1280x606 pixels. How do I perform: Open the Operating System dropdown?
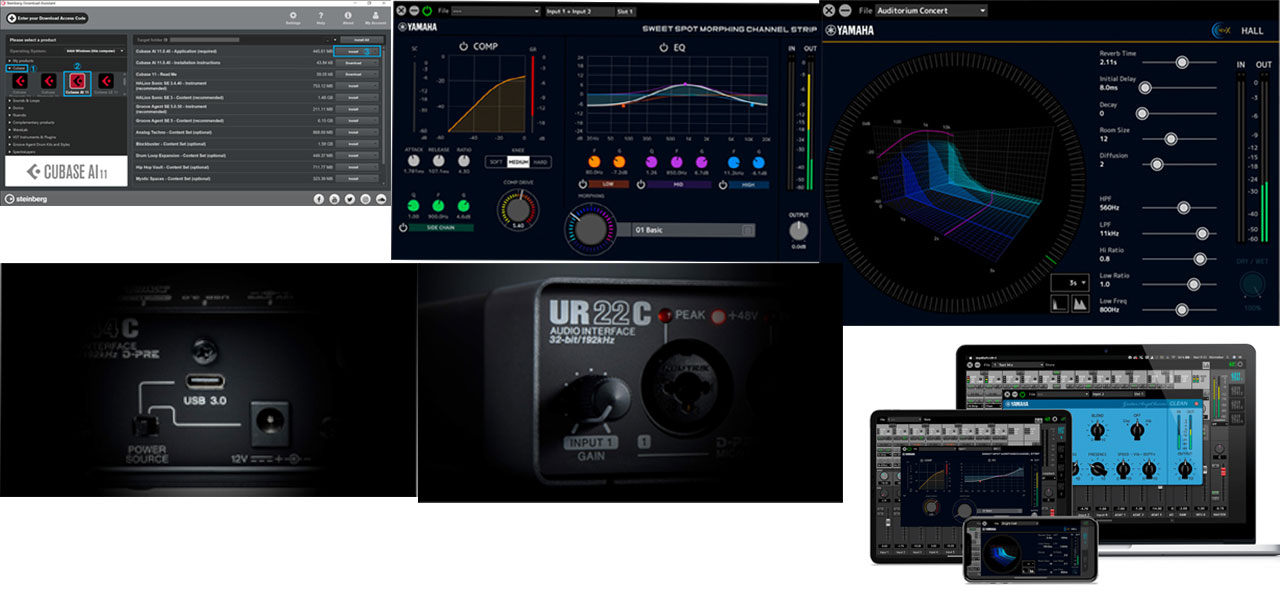(x=94, y=50)
